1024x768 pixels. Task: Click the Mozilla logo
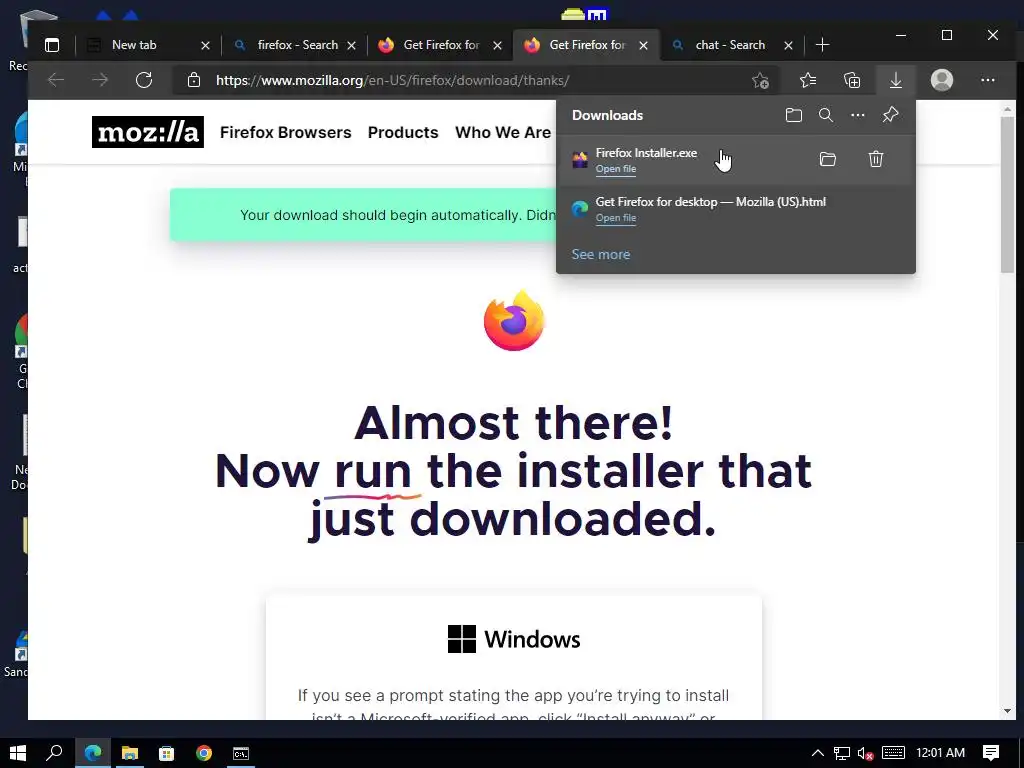click(x=148, y=132)
